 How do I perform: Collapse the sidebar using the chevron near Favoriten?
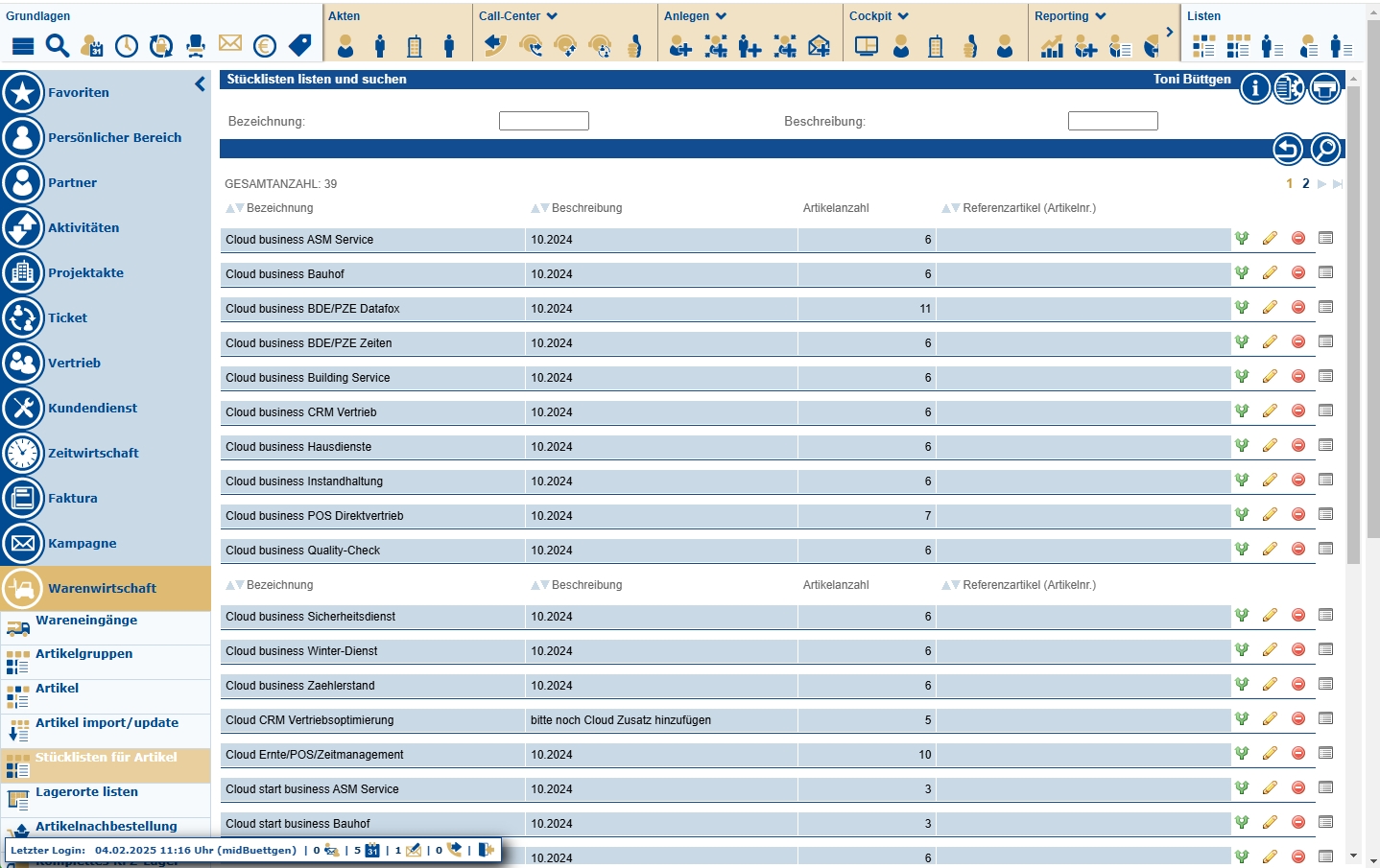point(200,84)
